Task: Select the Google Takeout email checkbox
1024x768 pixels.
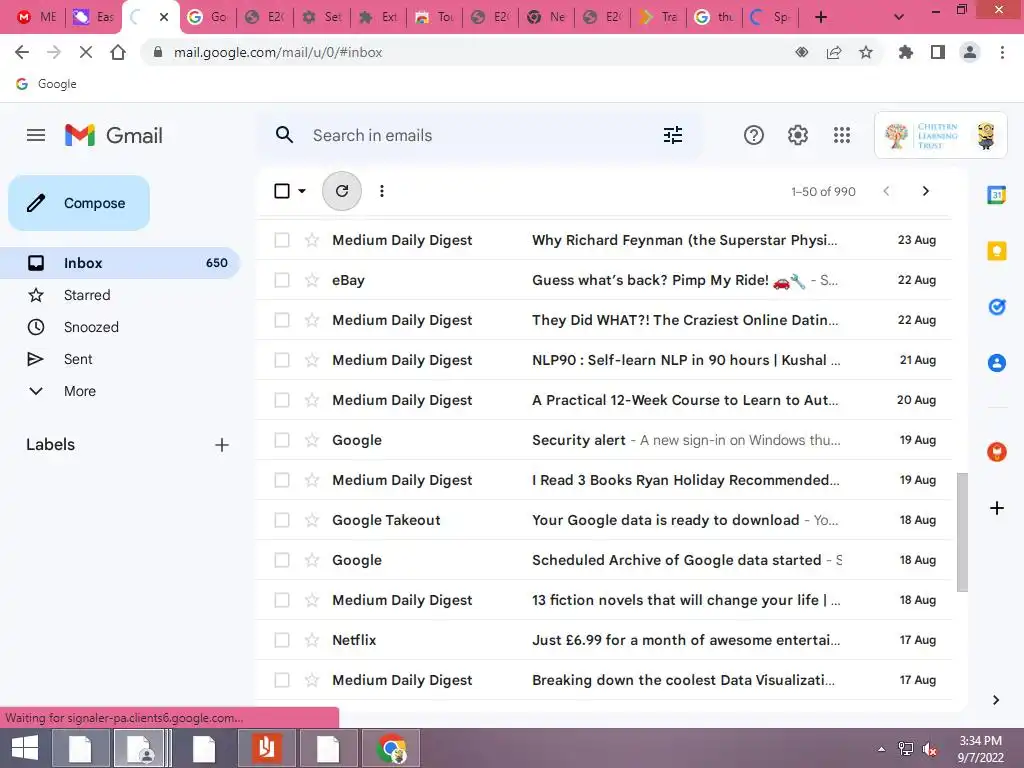Action: (281, 520)
